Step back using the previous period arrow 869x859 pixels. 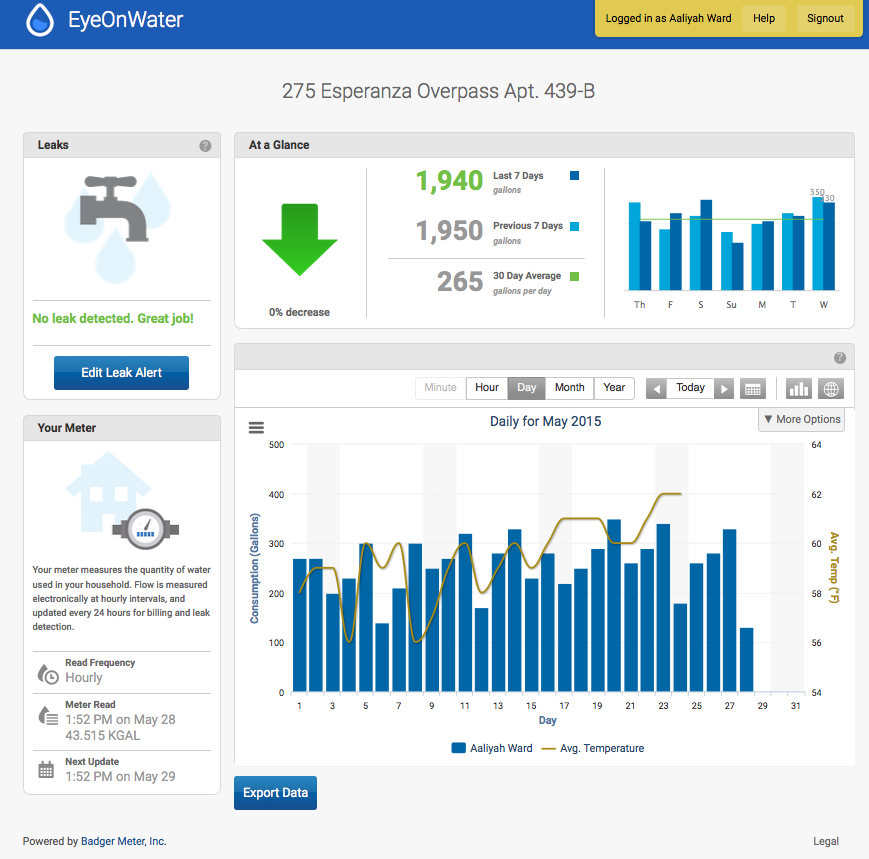pos(656,387)
